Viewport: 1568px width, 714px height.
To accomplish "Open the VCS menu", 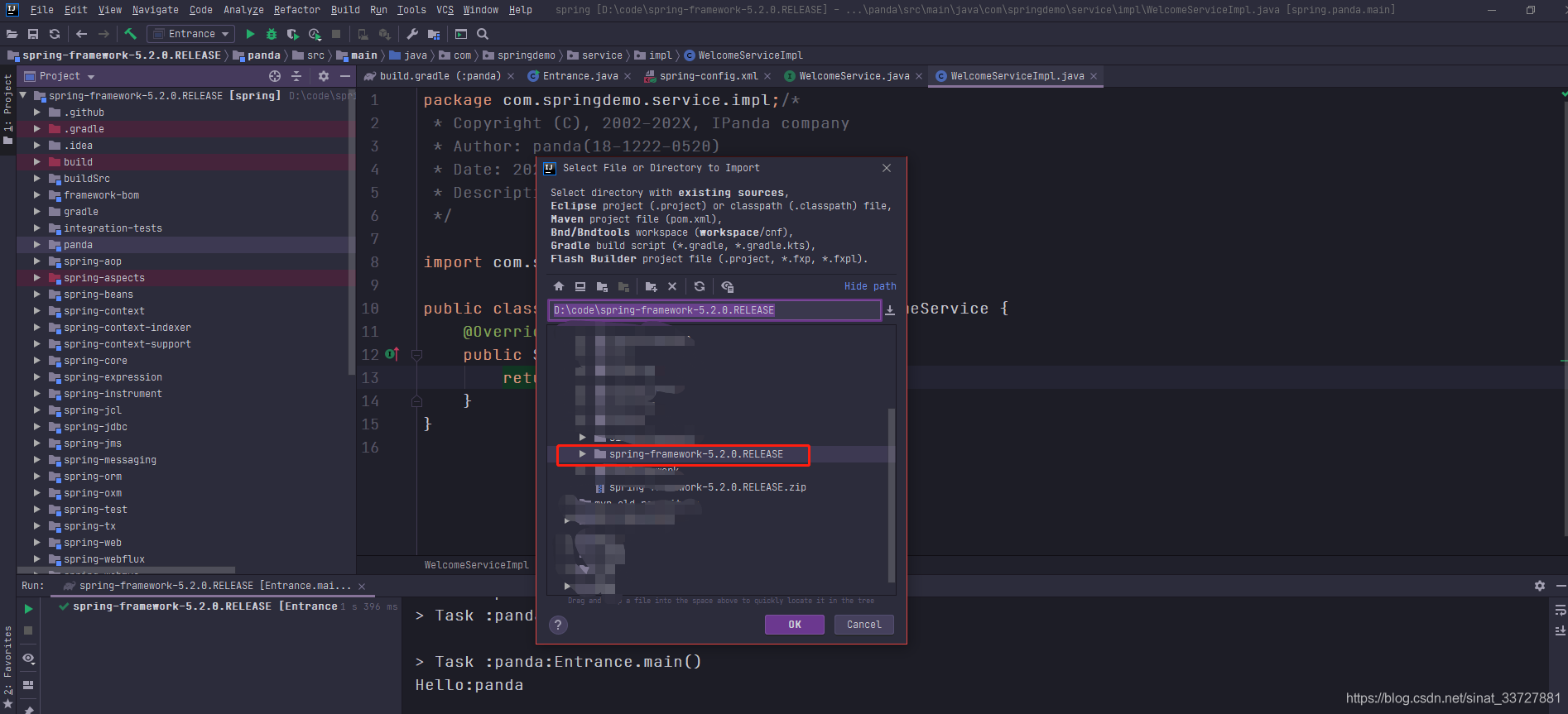I will 445,10.
